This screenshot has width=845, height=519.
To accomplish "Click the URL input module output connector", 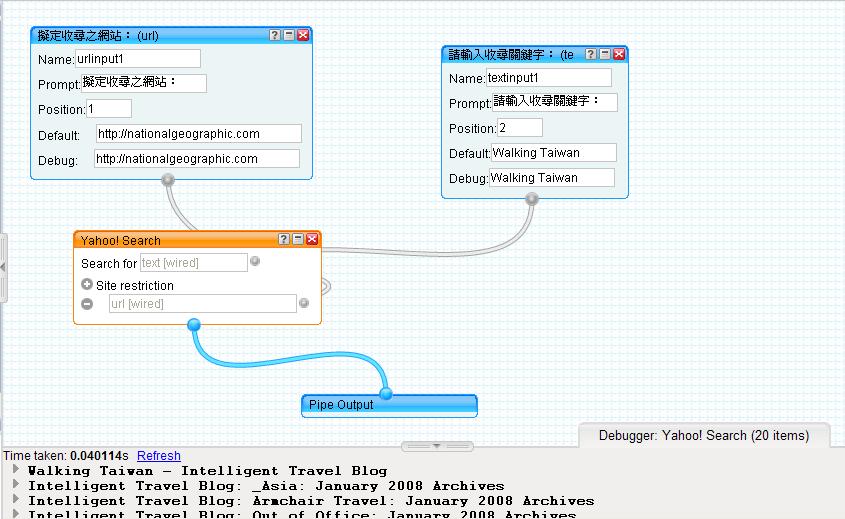I will tap(168, 180).
